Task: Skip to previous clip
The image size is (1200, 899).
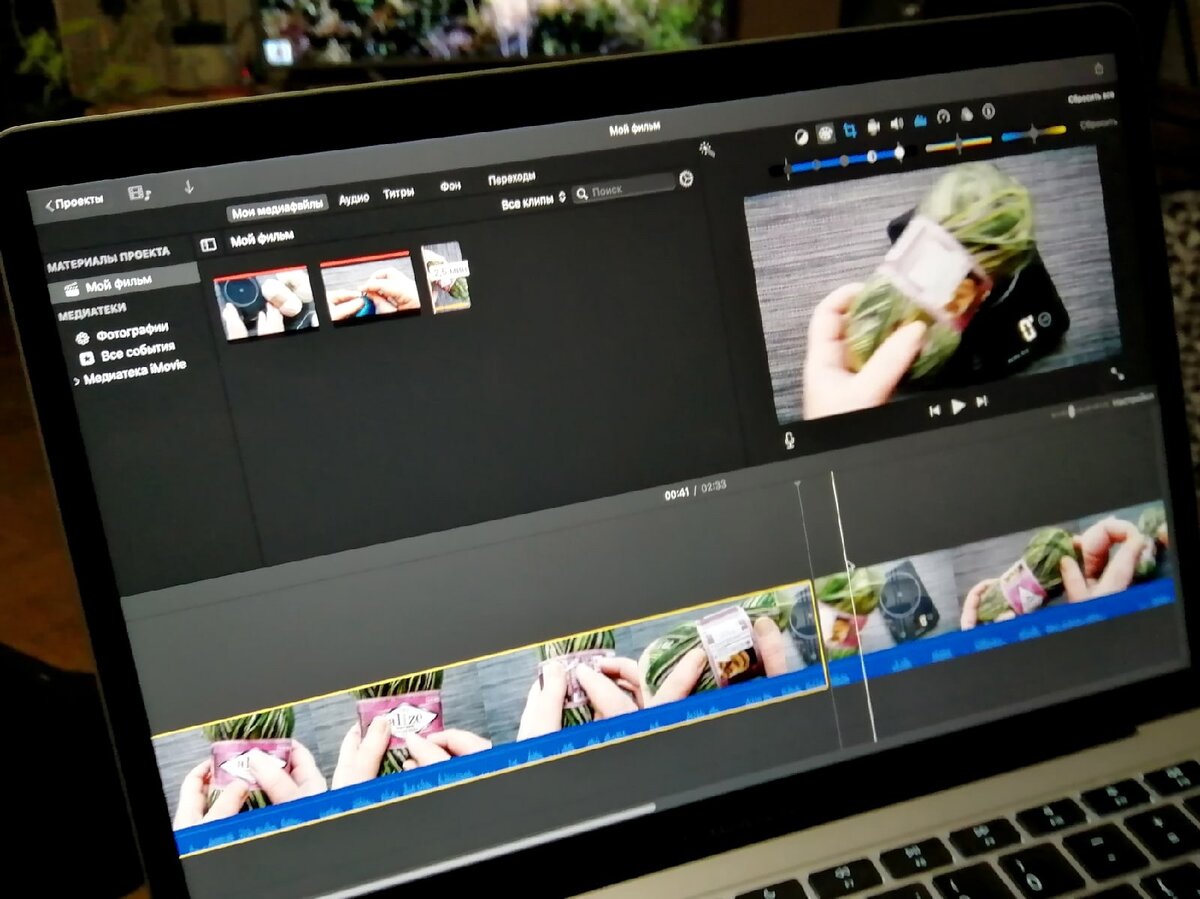Action: point(934,410)
